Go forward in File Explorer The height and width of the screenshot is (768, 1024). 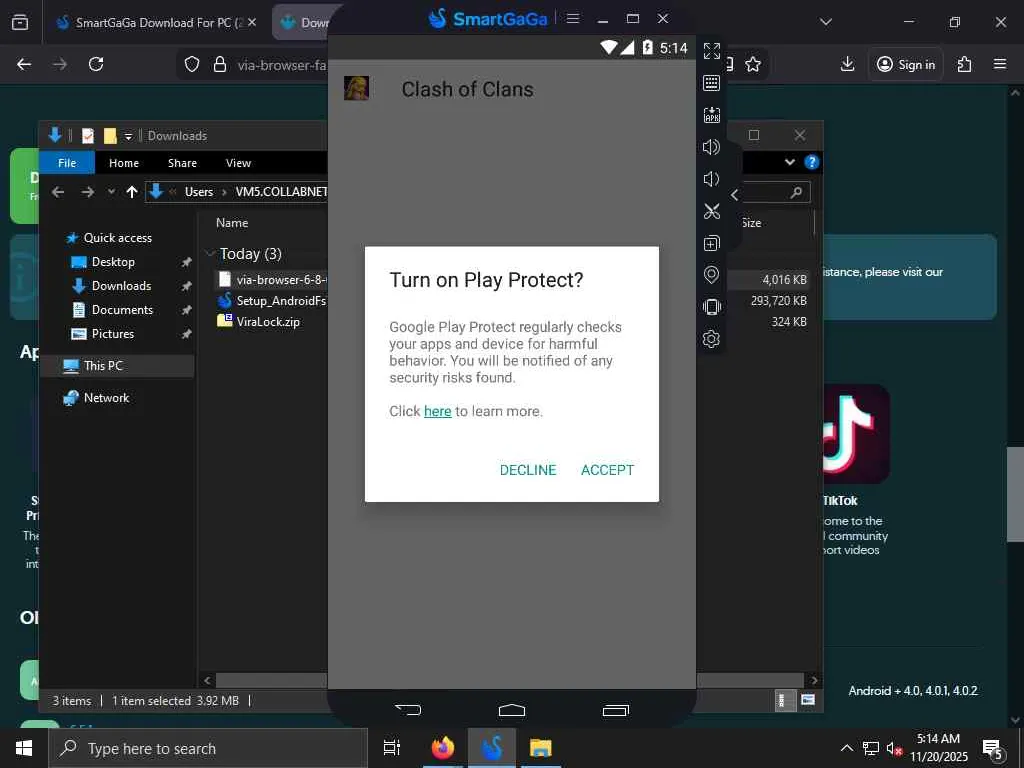point(88,192)
